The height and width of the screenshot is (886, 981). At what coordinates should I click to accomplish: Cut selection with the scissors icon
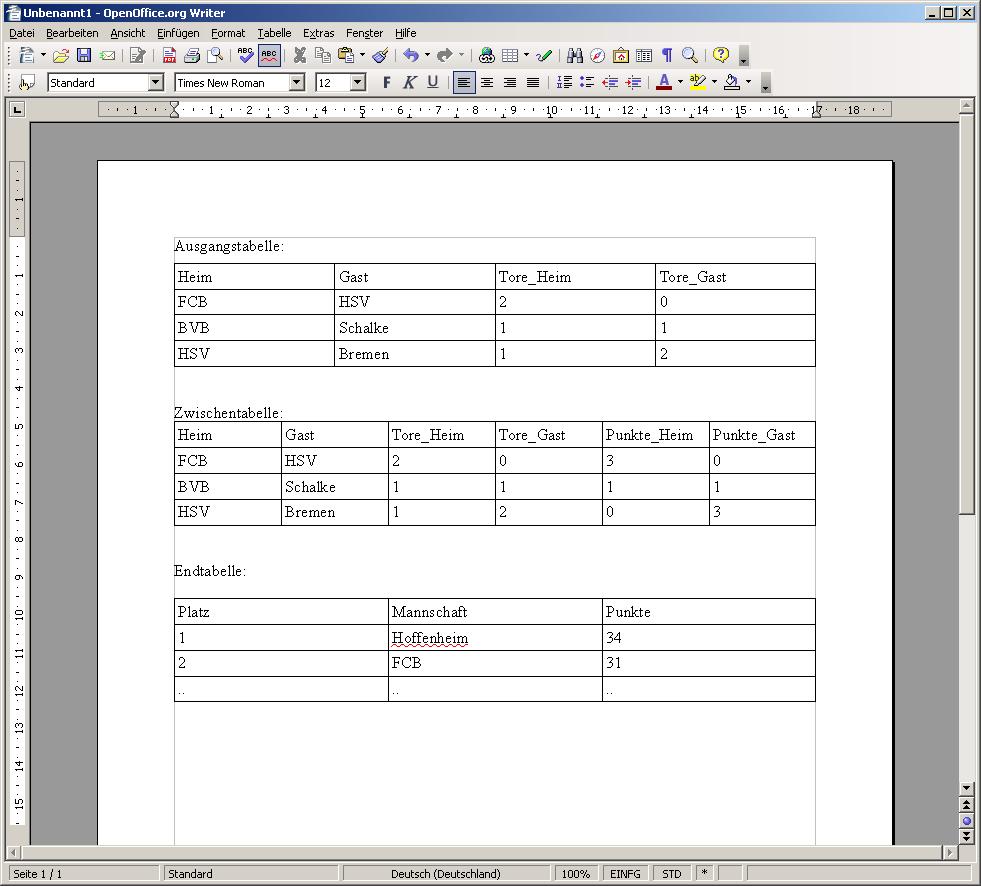(x=300, y=56)
